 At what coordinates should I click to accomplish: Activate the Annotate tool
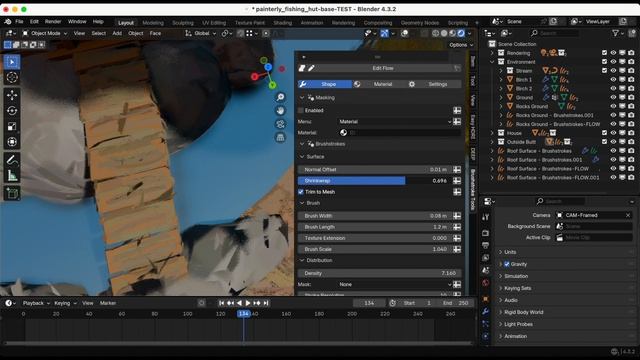[12, 160]
